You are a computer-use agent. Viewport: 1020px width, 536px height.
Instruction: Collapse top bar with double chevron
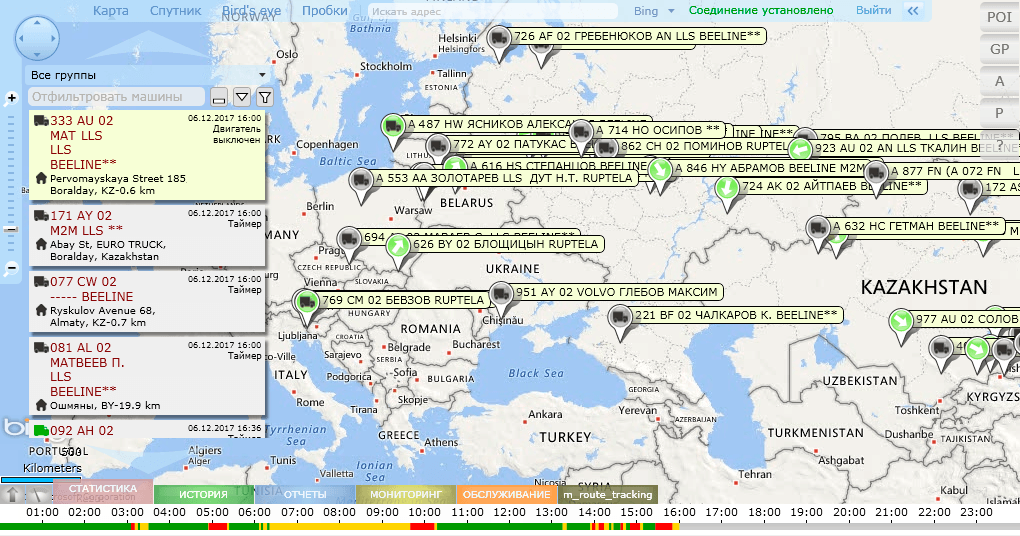tap(913, 10)
